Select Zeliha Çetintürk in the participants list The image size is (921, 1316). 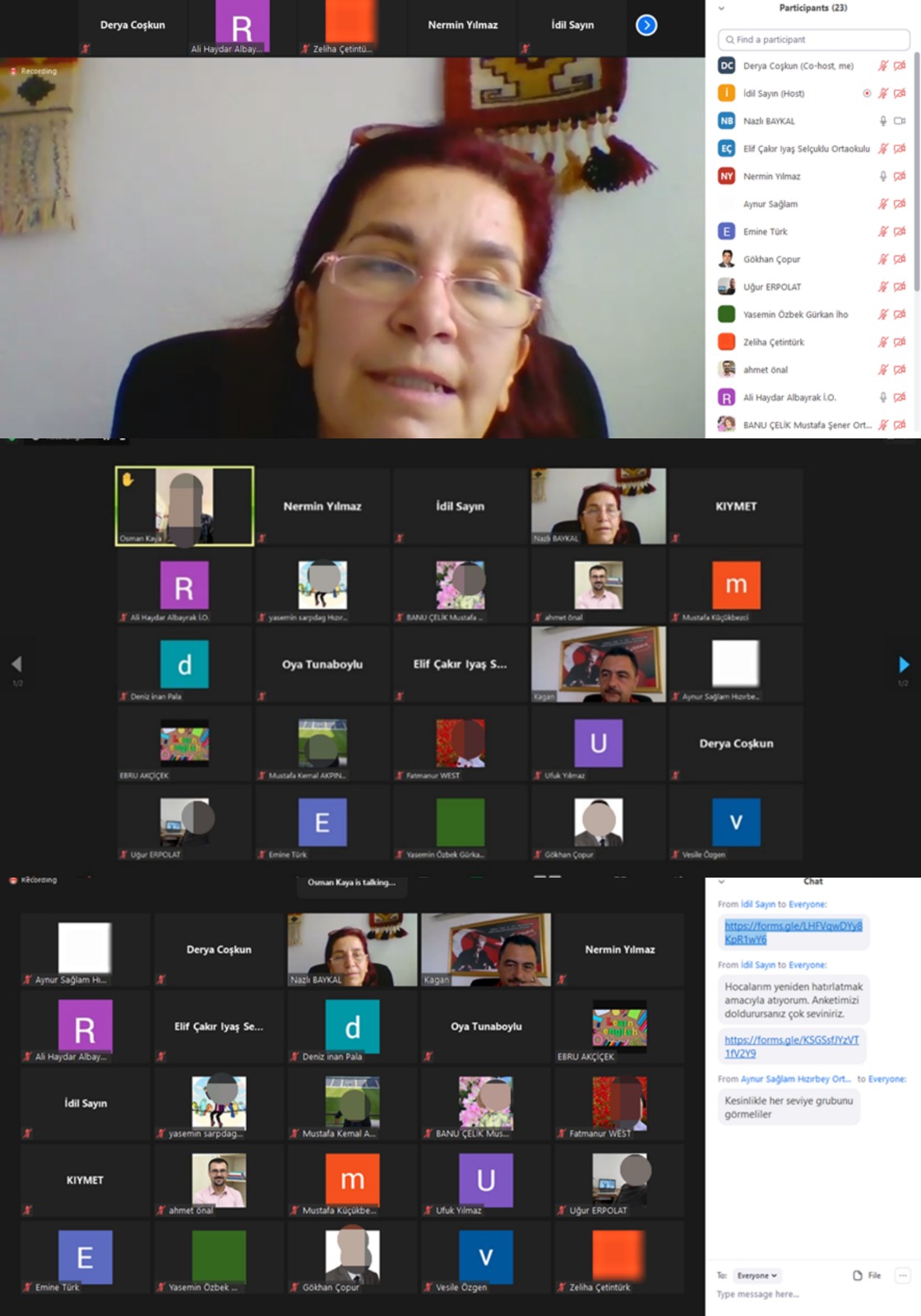coord(773,342)
